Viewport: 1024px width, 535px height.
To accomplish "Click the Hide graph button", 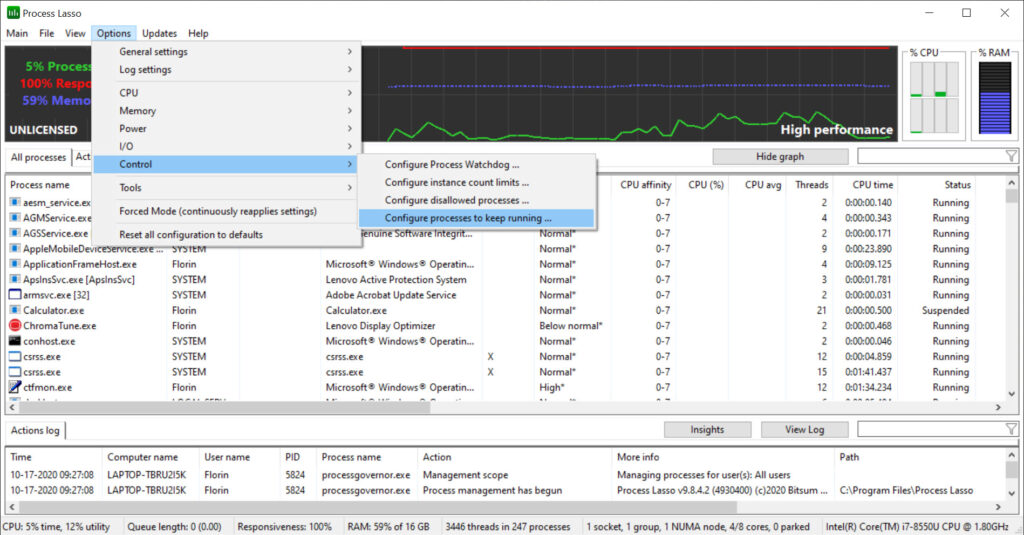I will 780,157.
